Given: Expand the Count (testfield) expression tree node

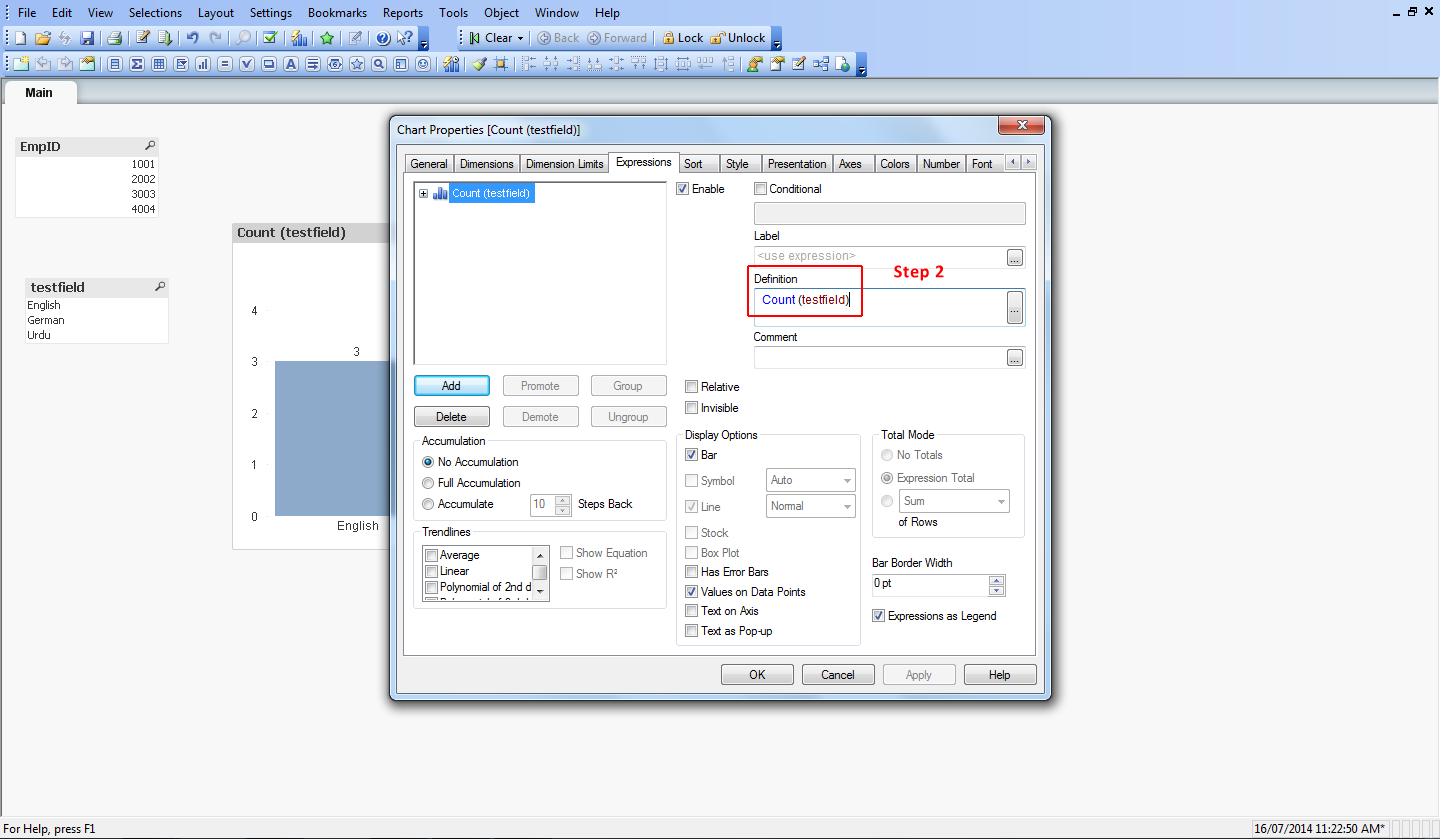Looking at the screenshot, I should pyautogui.click(x=424, y=194).
